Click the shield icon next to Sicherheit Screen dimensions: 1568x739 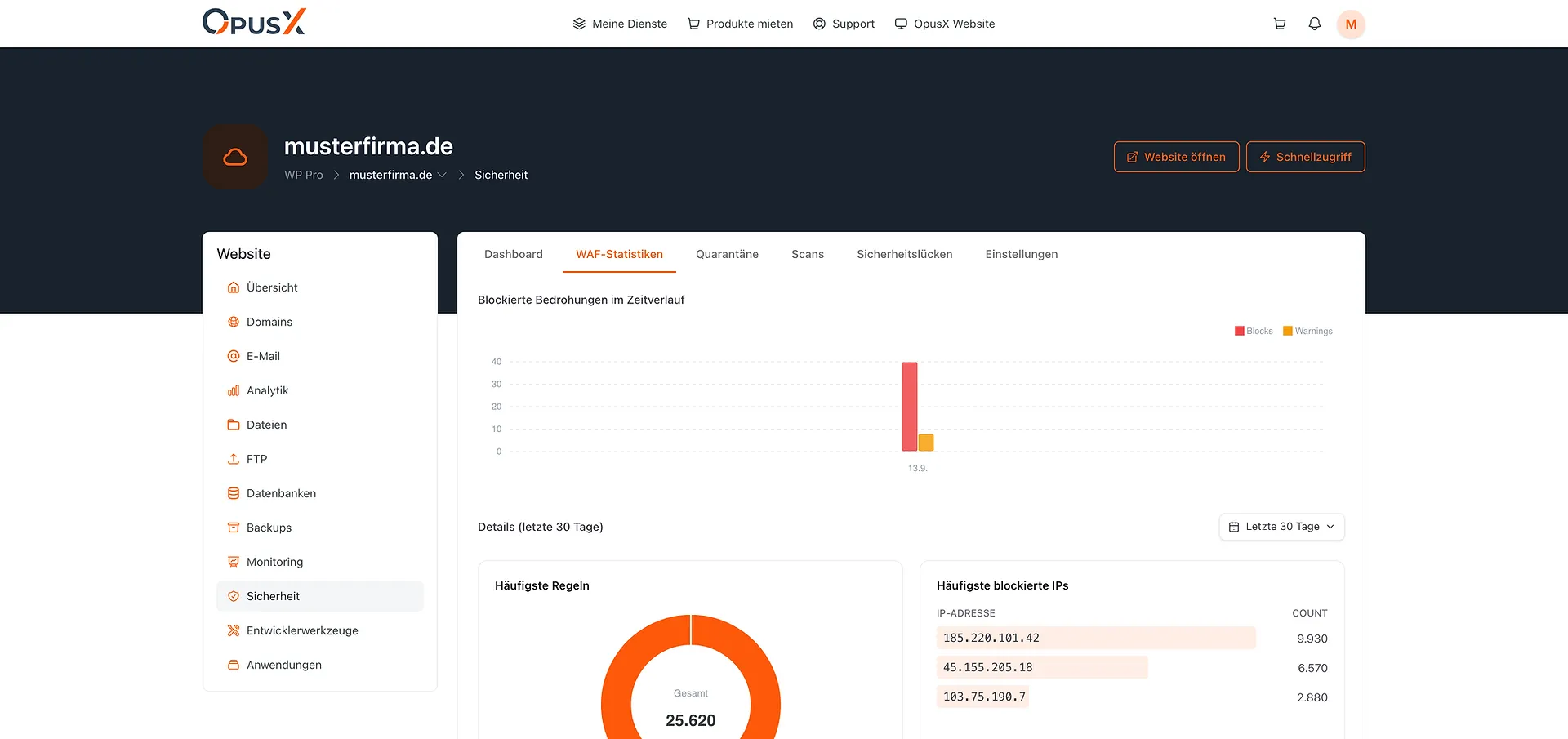pyautogui.click(x=234, y=596)
